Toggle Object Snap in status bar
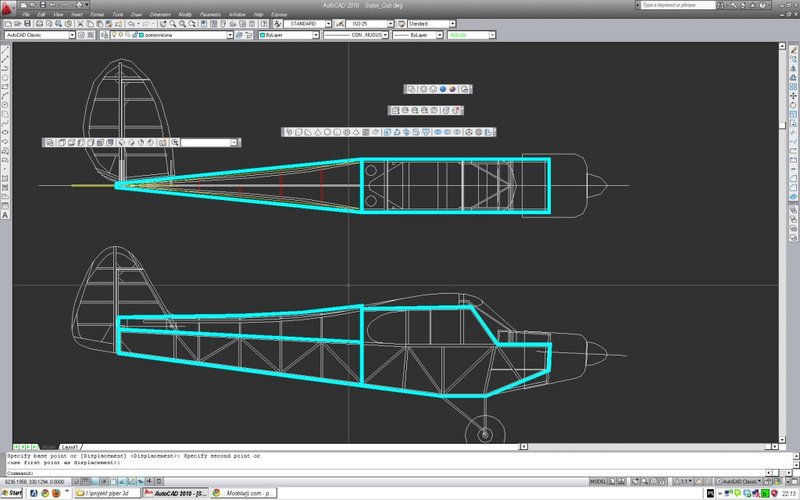This screenshot has width=800, height=500. click(x=113, y=481)
